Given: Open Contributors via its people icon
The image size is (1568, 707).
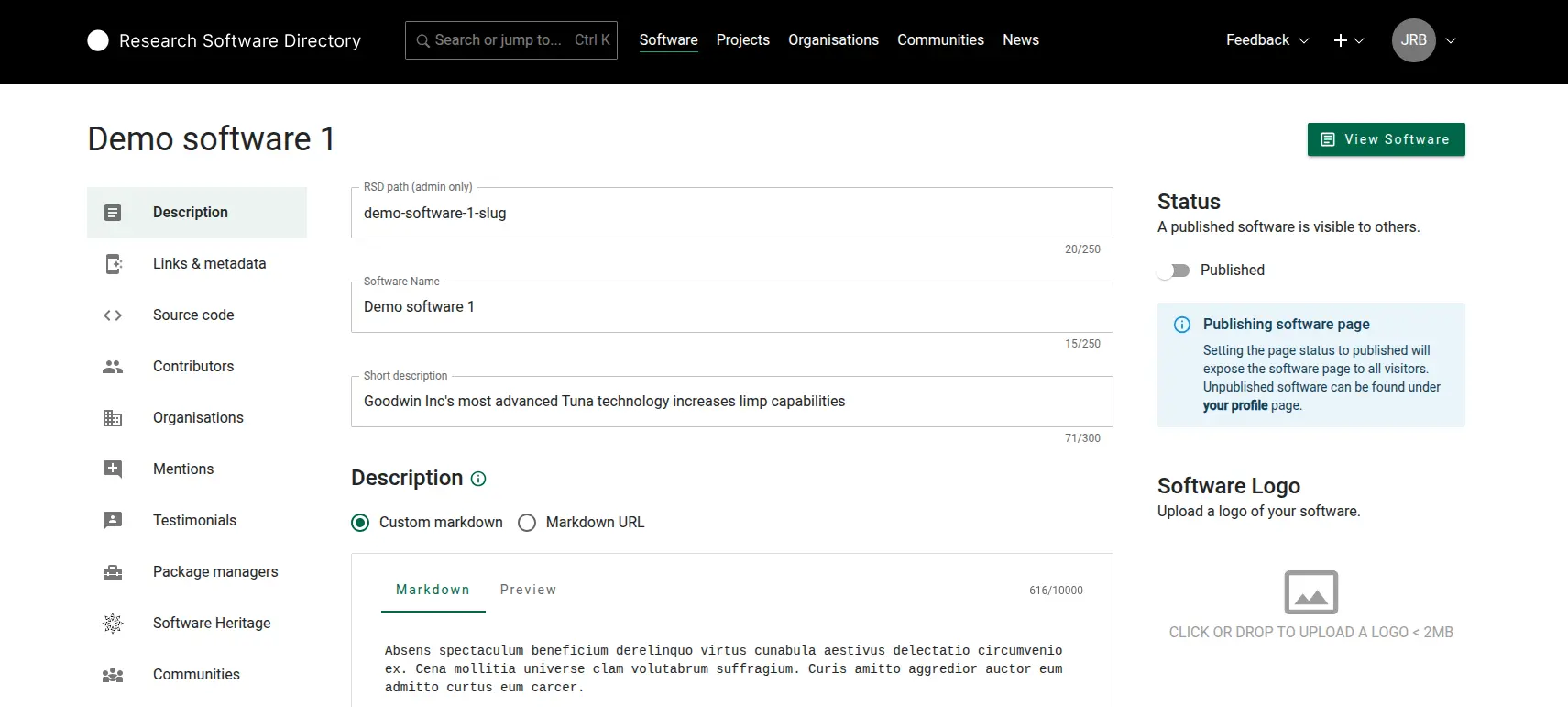Looking at the screenshot, I should (113, 367).
